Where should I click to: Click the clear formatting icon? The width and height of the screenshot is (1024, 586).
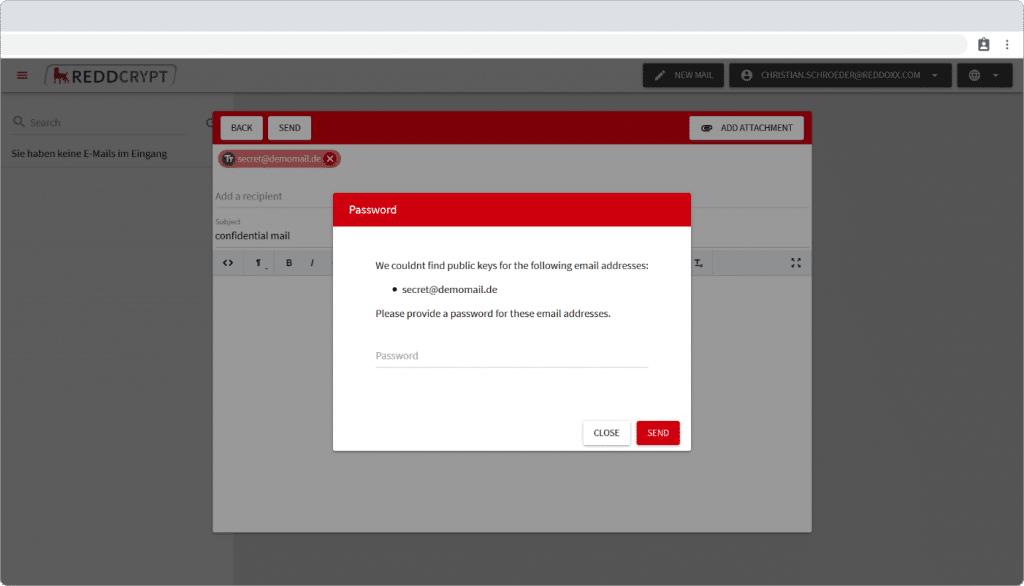tap(699, 263)
